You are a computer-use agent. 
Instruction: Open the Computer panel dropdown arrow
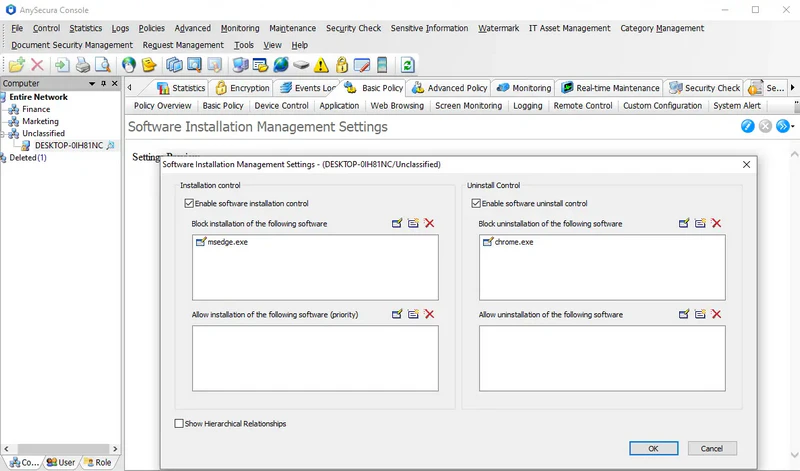pyautogui.click(x=92, y=83)
